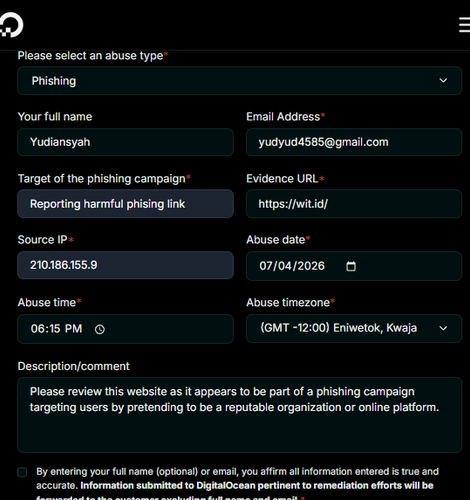Image resolution: width=470 pixels, height=500 pixels.
Task: Click the Your full name field
Action: tap(125, 142)
